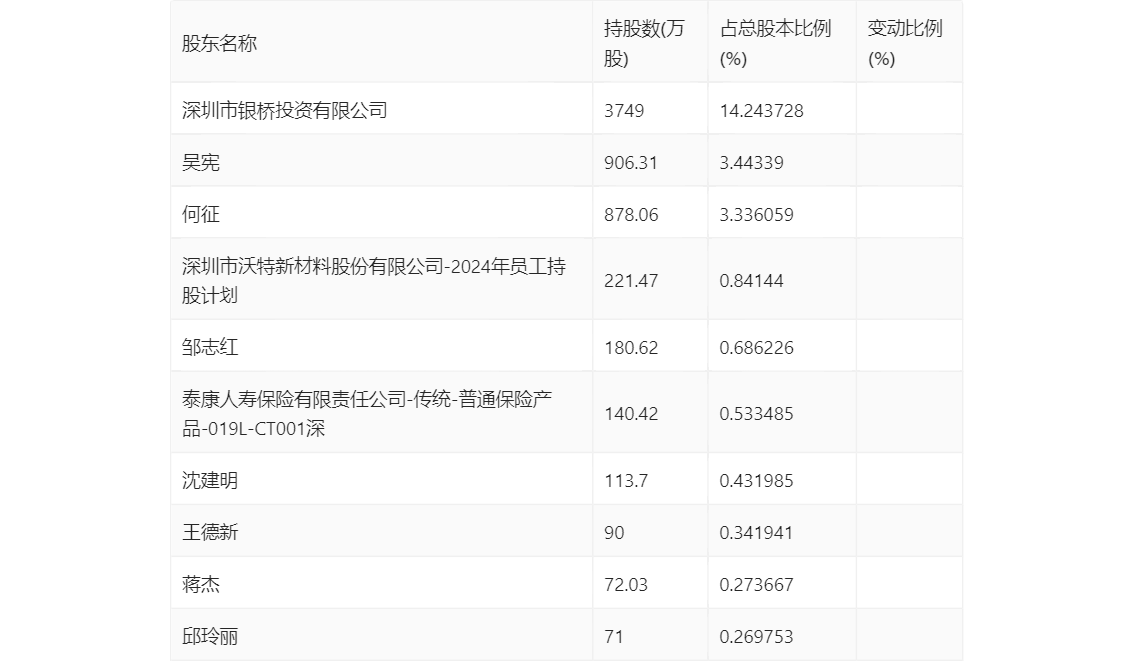The height and width of the screenshot is (661, 1134).
Task: Click the value 140.42
Action: pyautogui.click(x=631, y=414)
